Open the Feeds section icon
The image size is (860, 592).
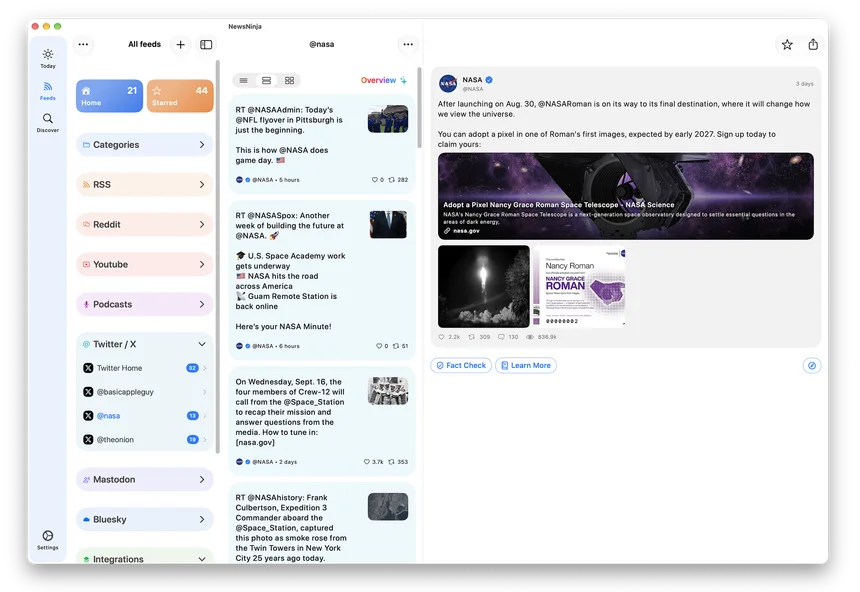point(48,91)
